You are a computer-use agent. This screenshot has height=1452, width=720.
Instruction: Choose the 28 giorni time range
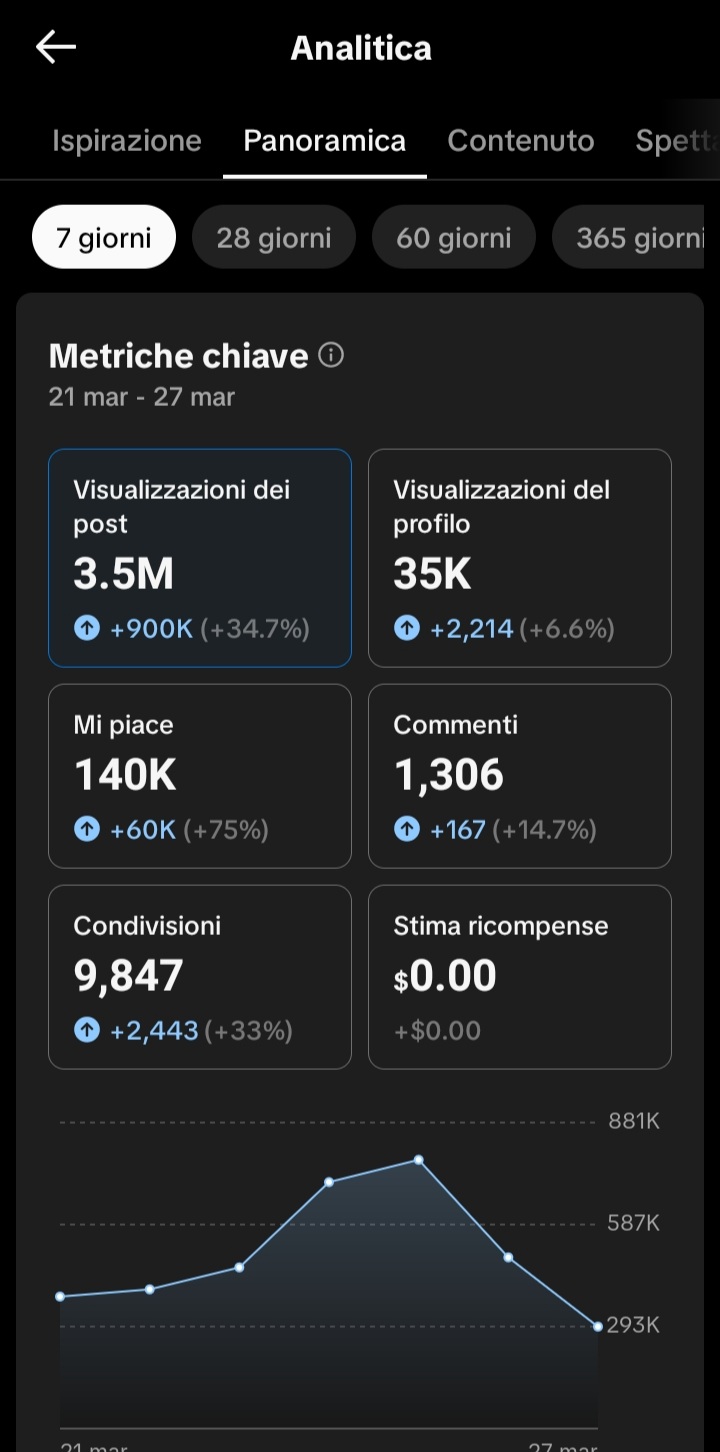tap(274, 238)
